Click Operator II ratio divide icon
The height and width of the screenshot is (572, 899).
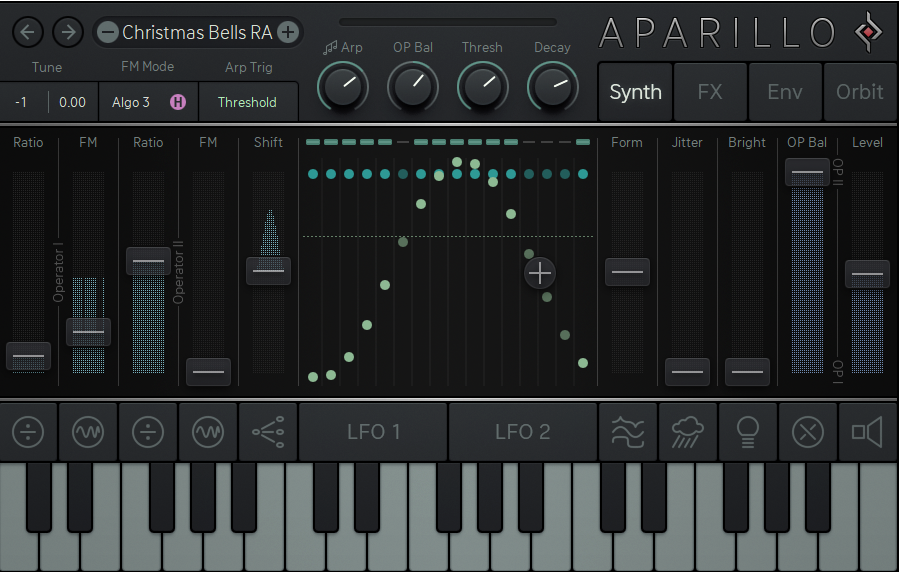click(148, 432)
